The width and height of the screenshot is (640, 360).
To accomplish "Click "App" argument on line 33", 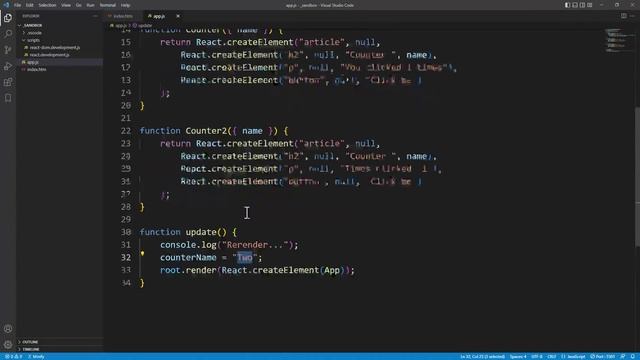I will pyautogui.click(x=332, y=270).
